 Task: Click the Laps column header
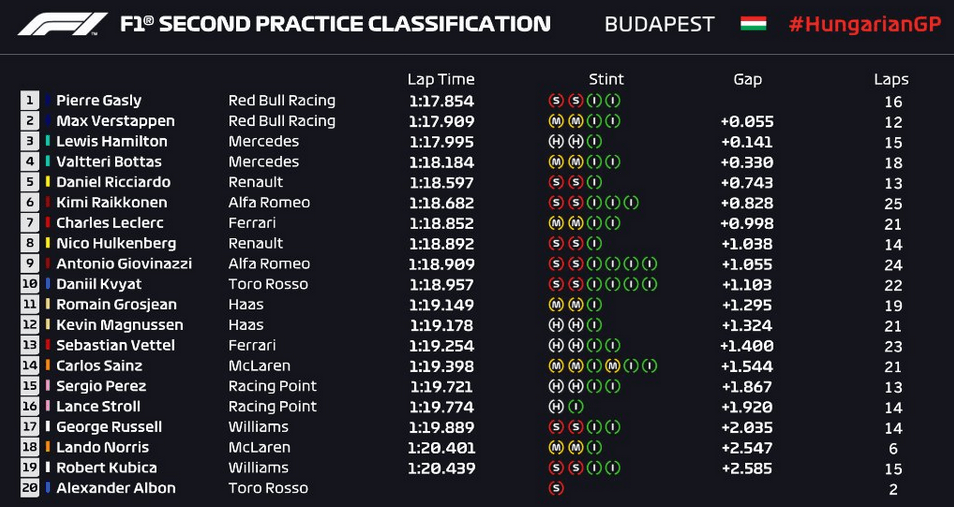891,80
